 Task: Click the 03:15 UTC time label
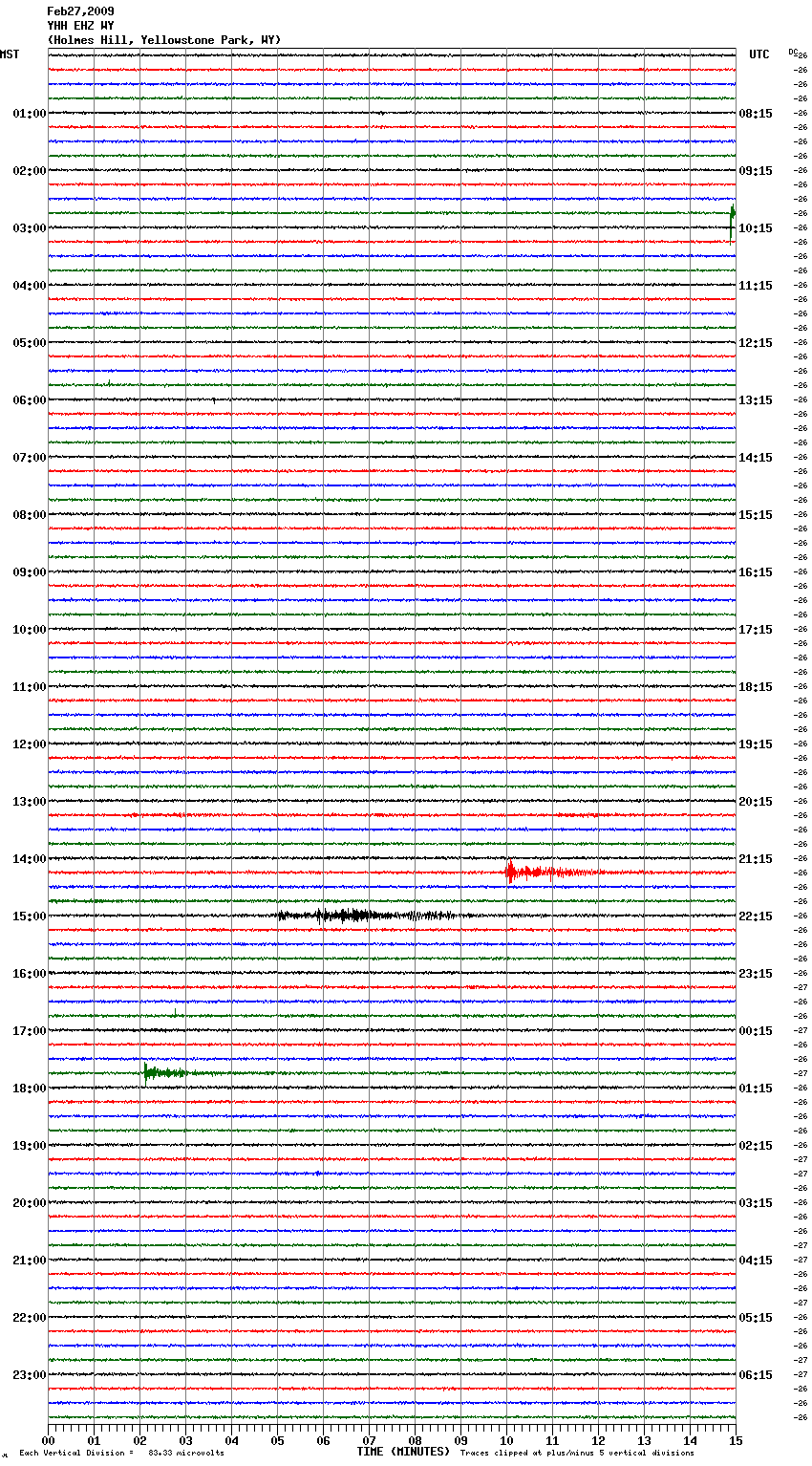756,1203
